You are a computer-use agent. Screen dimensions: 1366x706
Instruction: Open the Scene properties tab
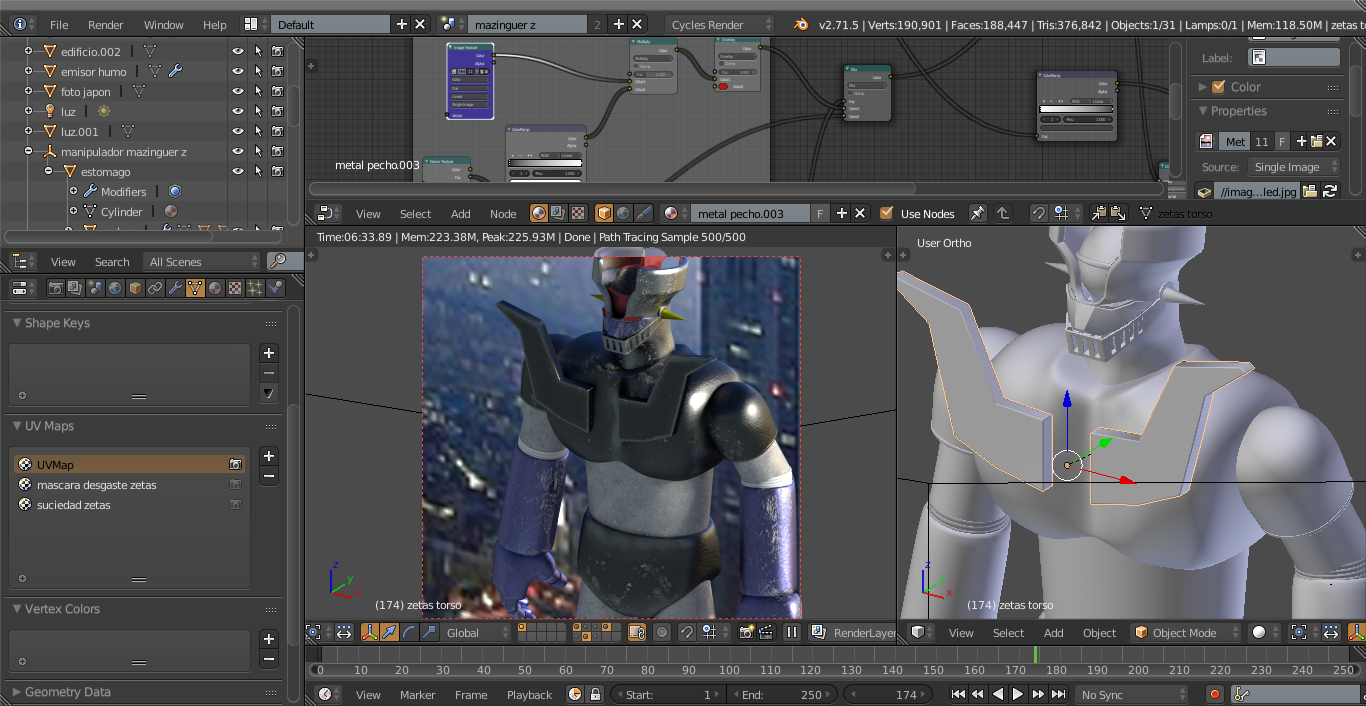[95, 288]
